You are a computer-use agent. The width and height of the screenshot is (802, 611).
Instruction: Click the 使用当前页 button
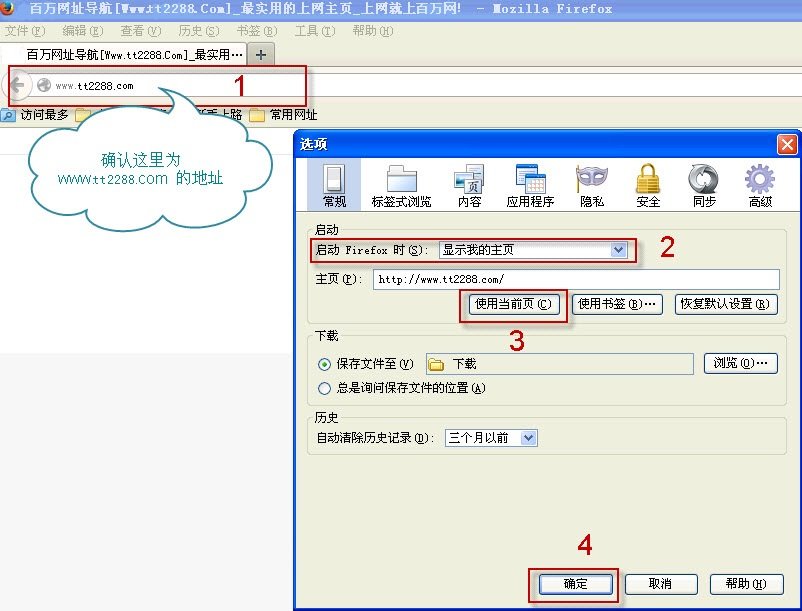tap(514, 305)
